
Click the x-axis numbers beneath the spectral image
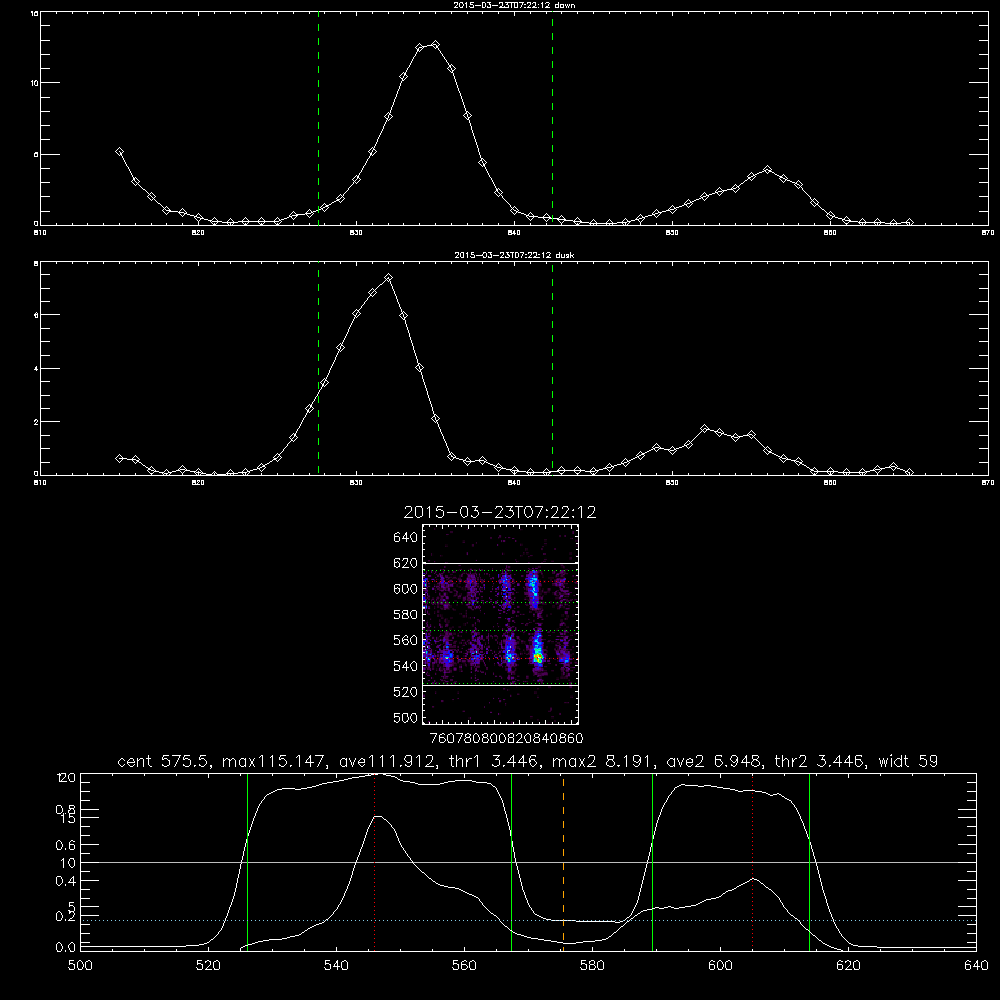[x=506, y=738]
